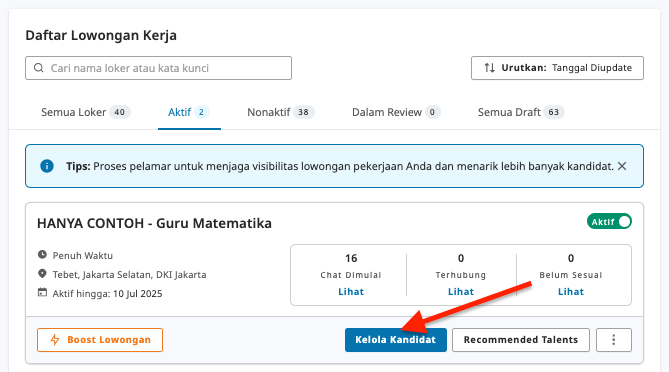This screenshot has height=372, width=669.
Task: Open the Semua Draft tab
Action: 521,112
